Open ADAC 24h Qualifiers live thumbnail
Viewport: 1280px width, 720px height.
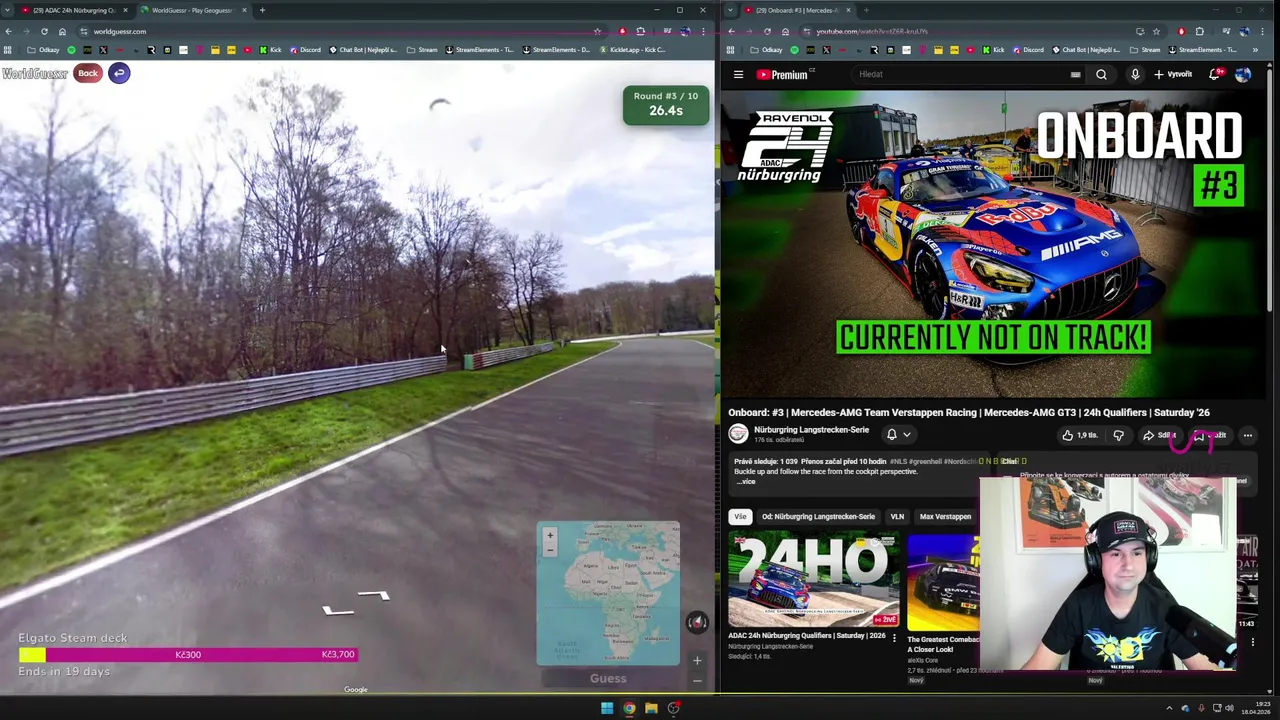tap(813, 581)
